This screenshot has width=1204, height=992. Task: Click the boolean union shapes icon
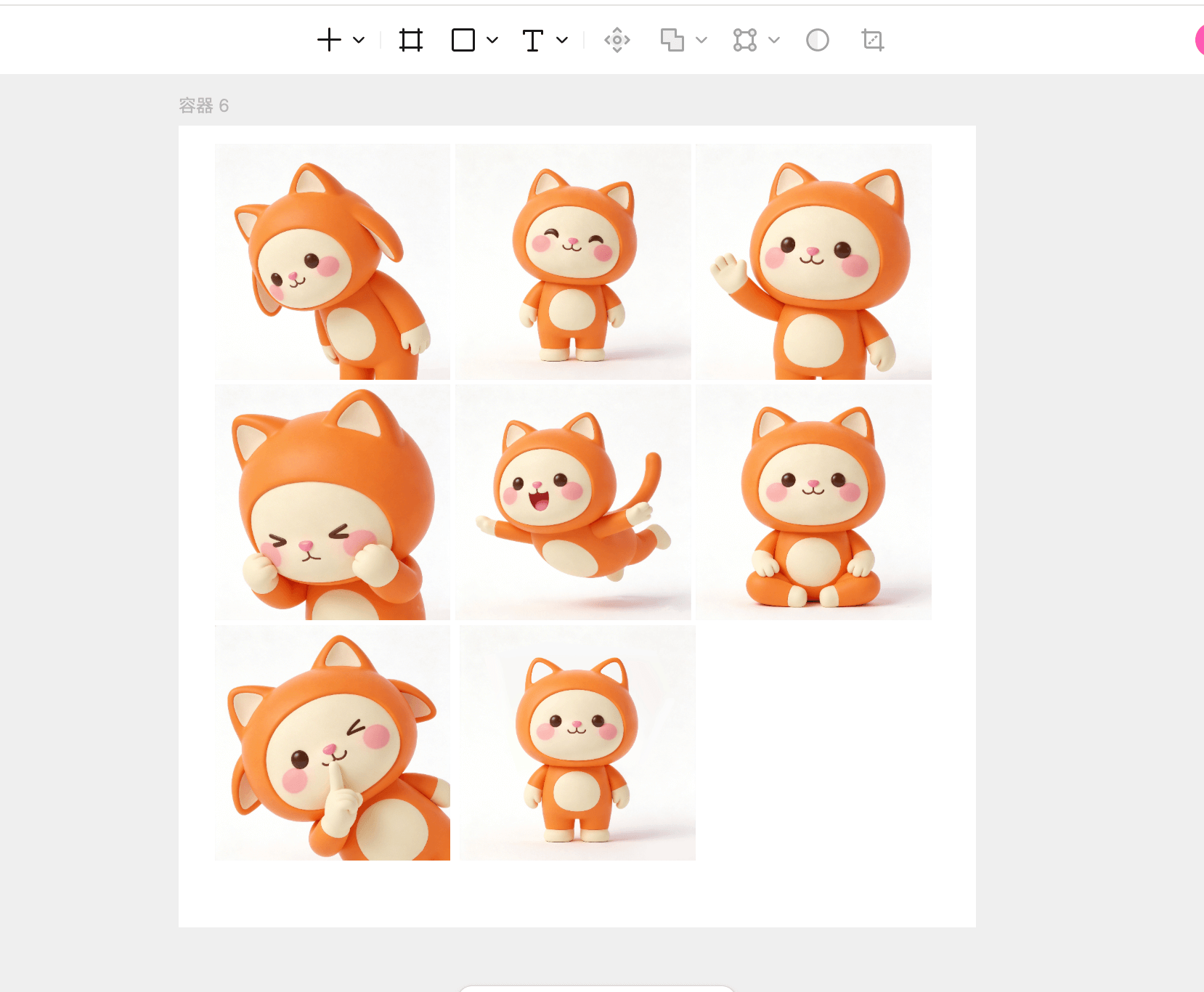click(x=672, y=40)
